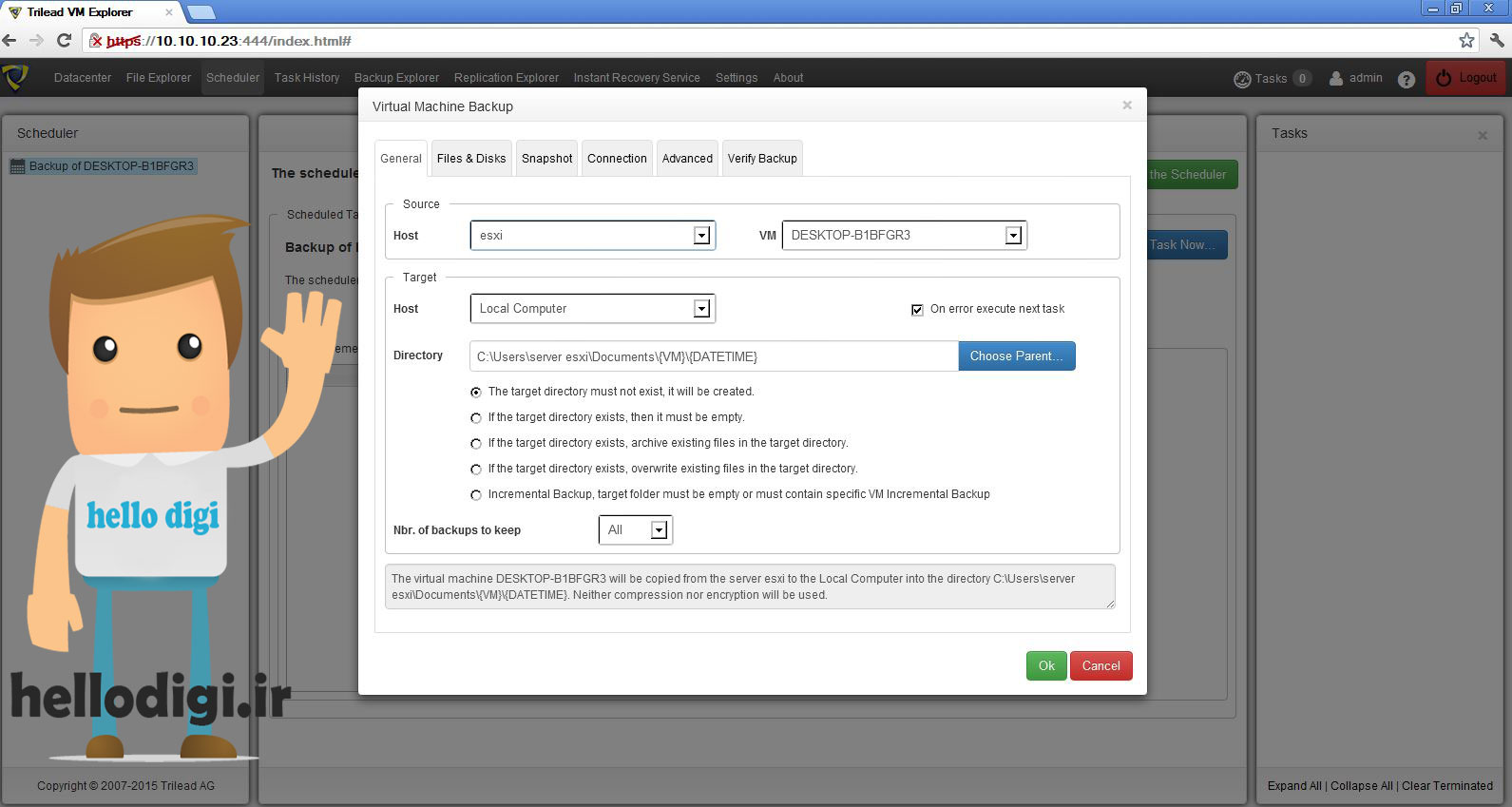Click the insecure certificate warning icon
1512x807 pixels.
[x=96, y=41]
